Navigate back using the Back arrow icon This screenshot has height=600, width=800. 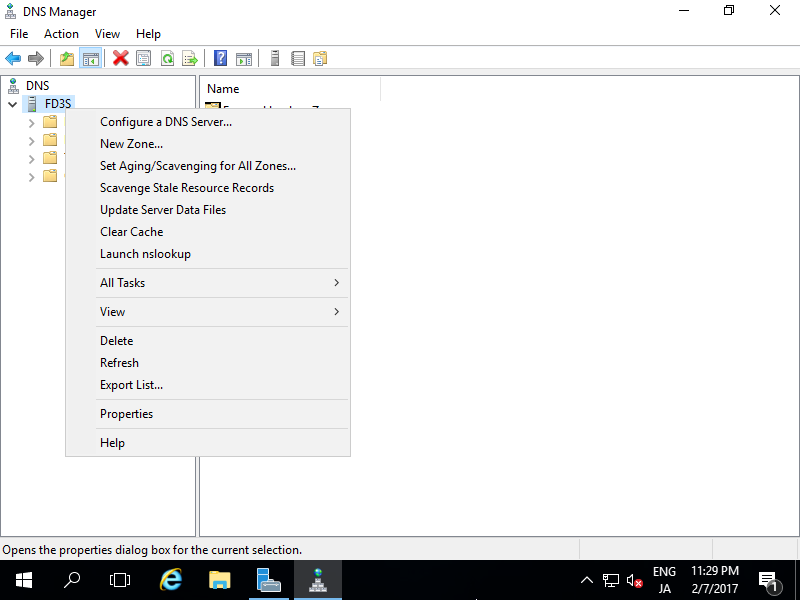coord(13,57)
